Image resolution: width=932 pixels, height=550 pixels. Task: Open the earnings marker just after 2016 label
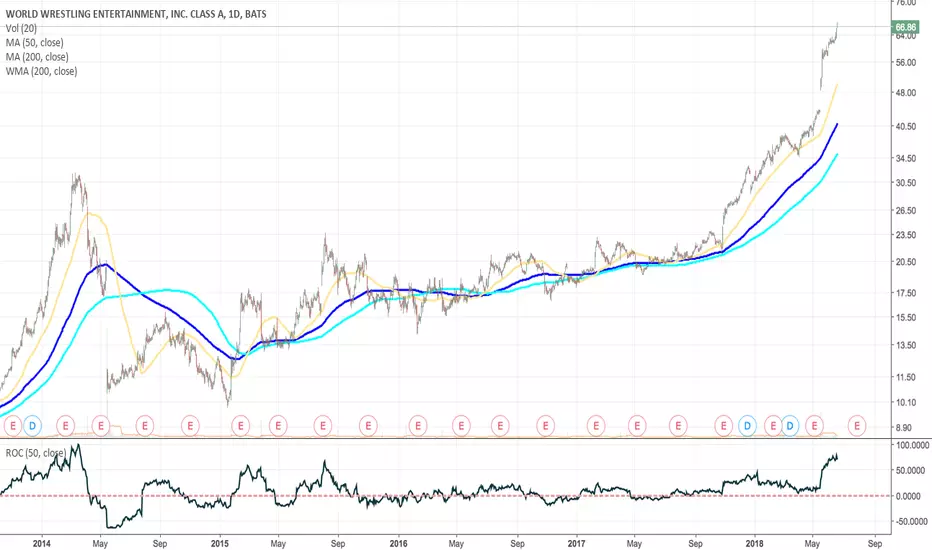pos(418,426)
